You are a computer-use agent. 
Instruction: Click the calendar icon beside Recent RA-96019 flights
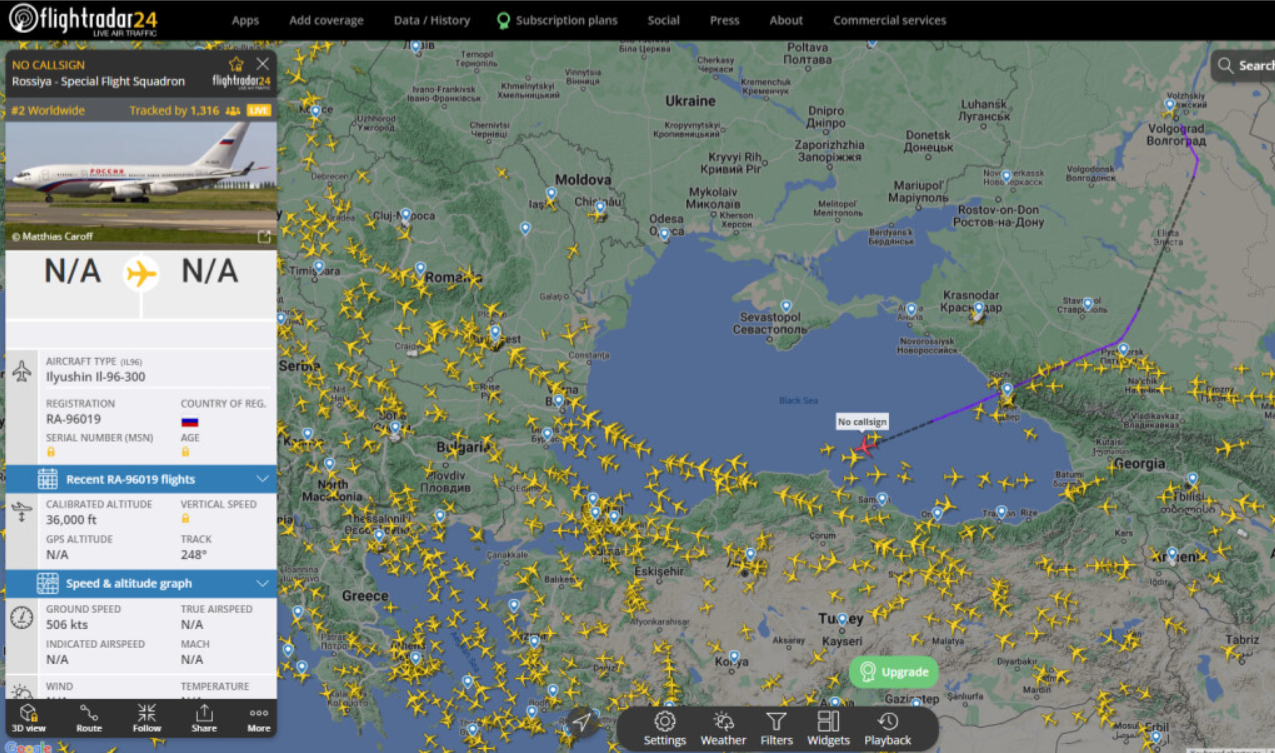pyautogui.click(x=47, y=479)
